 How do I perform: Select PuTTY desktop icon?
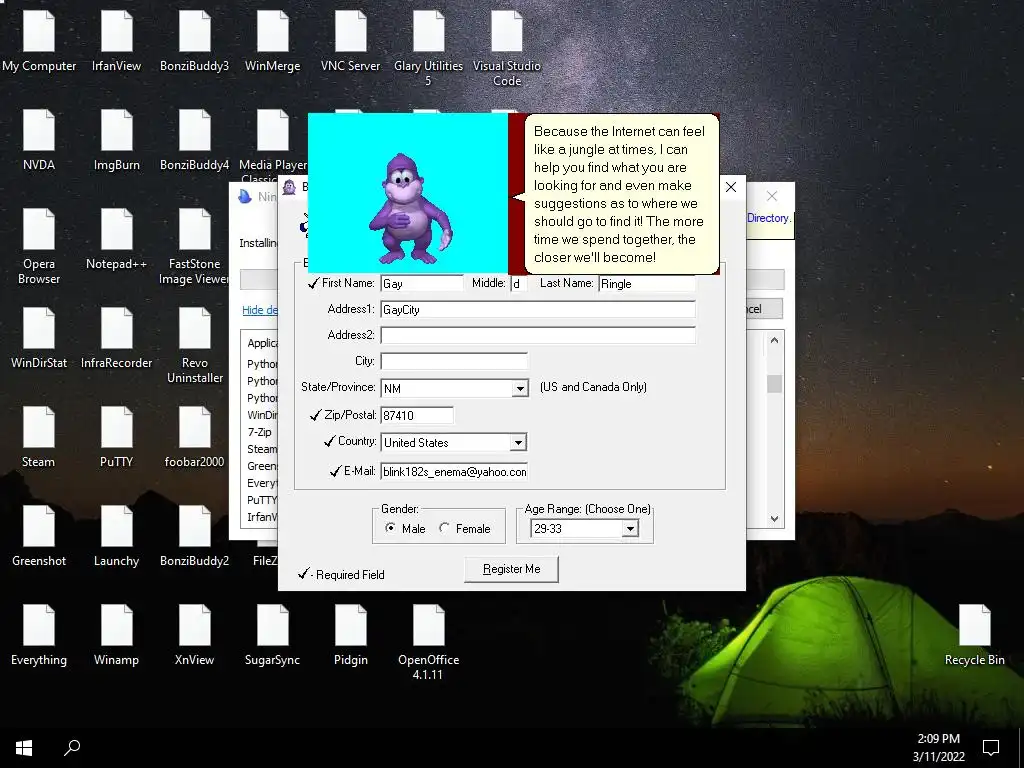pos(116,438)
